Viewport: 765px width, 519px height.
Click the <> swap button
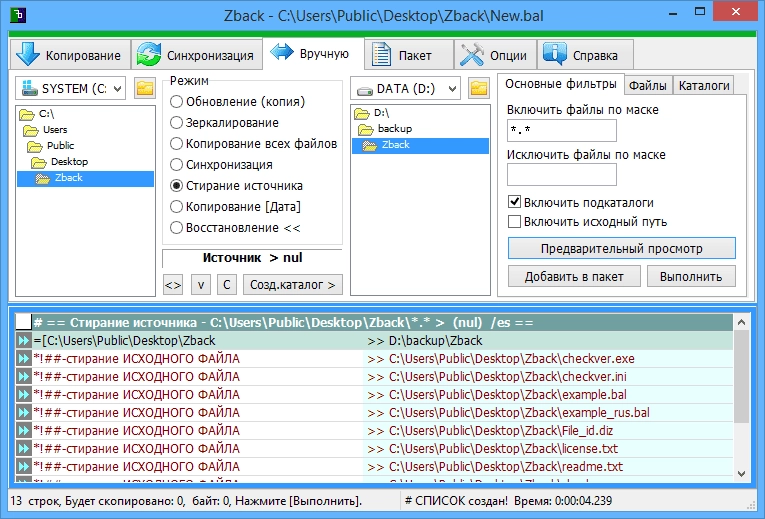coord(173,284)
